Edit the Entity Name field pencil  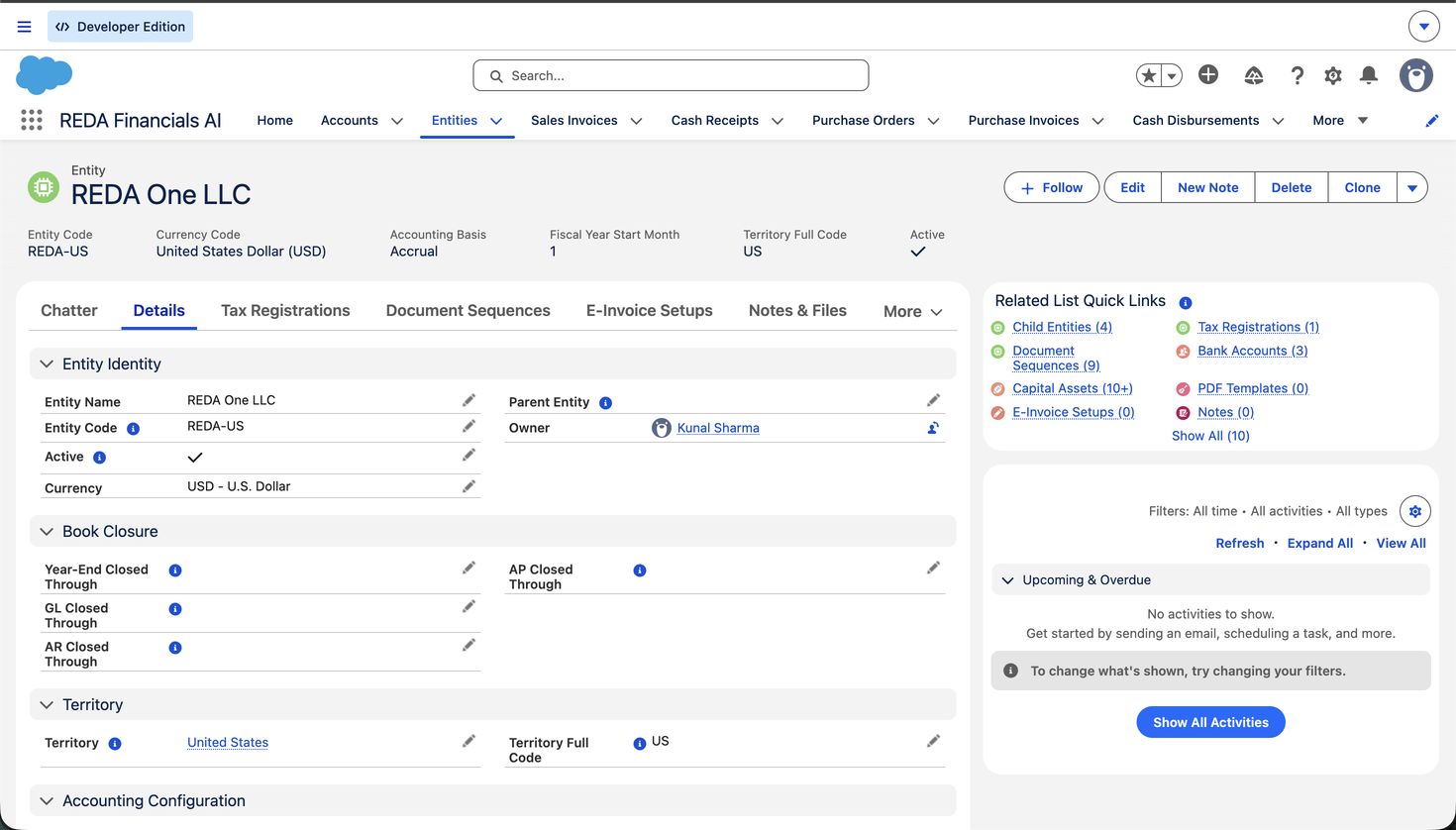click(468, 400)
